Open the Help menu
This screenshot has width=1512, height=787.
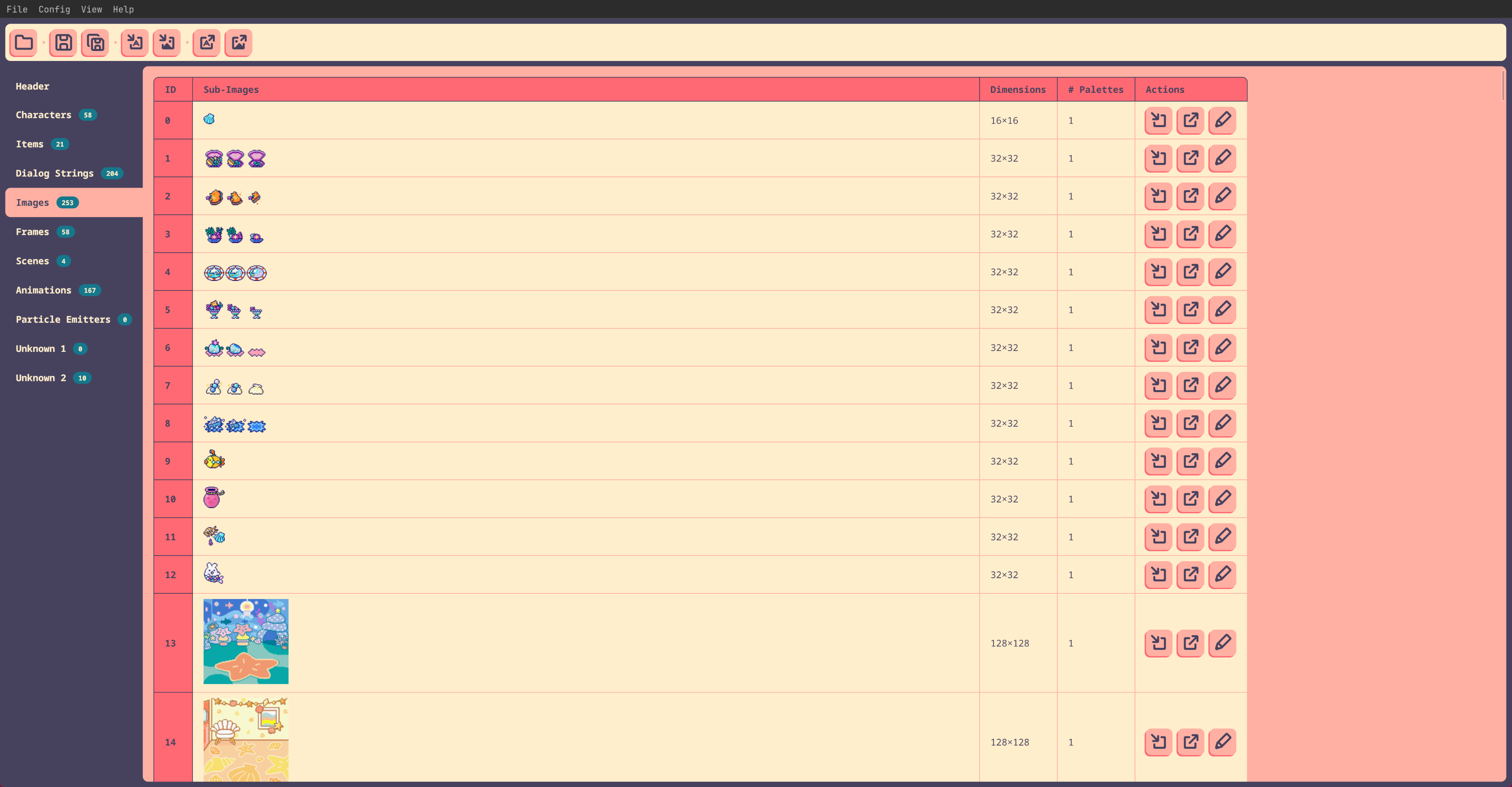pyautogui.click(x=123, y=10)
